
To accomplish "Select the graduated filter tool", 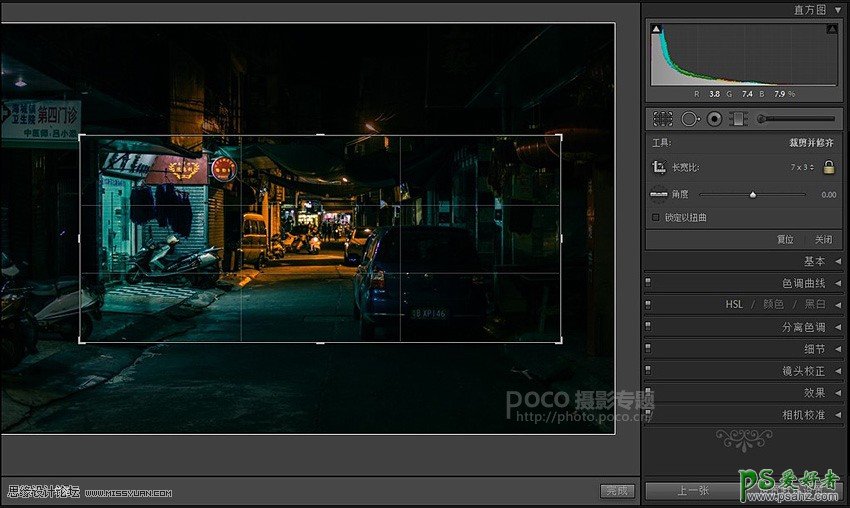I will pyautogui.click(x=739, y=118).
